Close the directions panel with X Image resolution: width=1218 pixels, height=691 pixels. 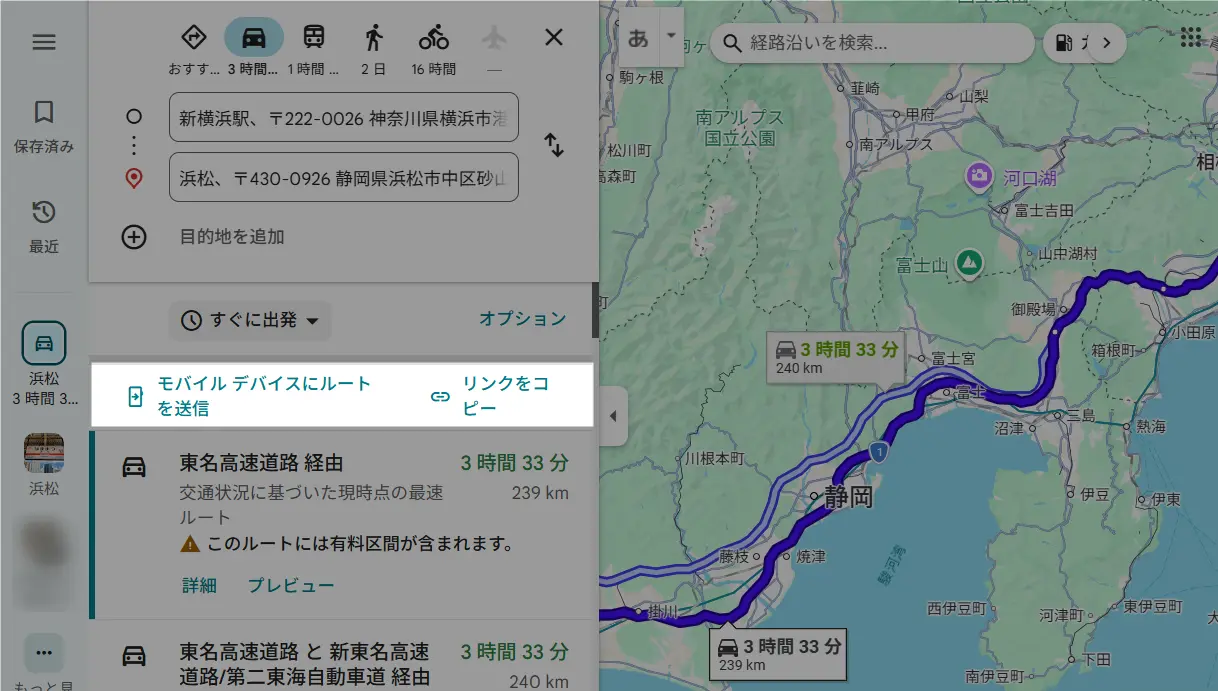(554, 38)
